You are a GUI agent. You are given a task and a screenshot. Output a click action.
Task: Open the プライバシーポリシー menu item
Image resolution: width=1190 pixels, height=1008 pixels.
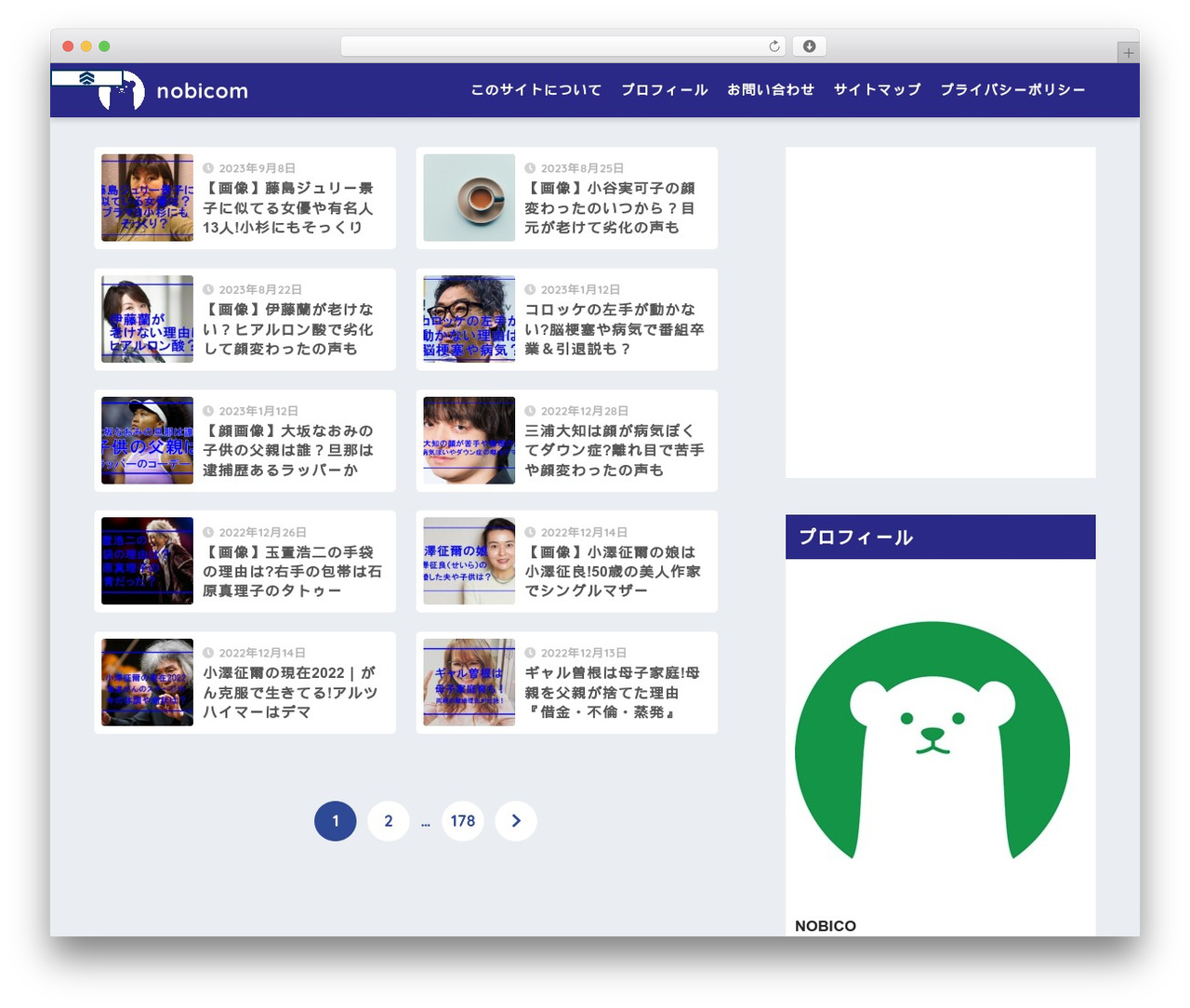(x=1012, y=90)
